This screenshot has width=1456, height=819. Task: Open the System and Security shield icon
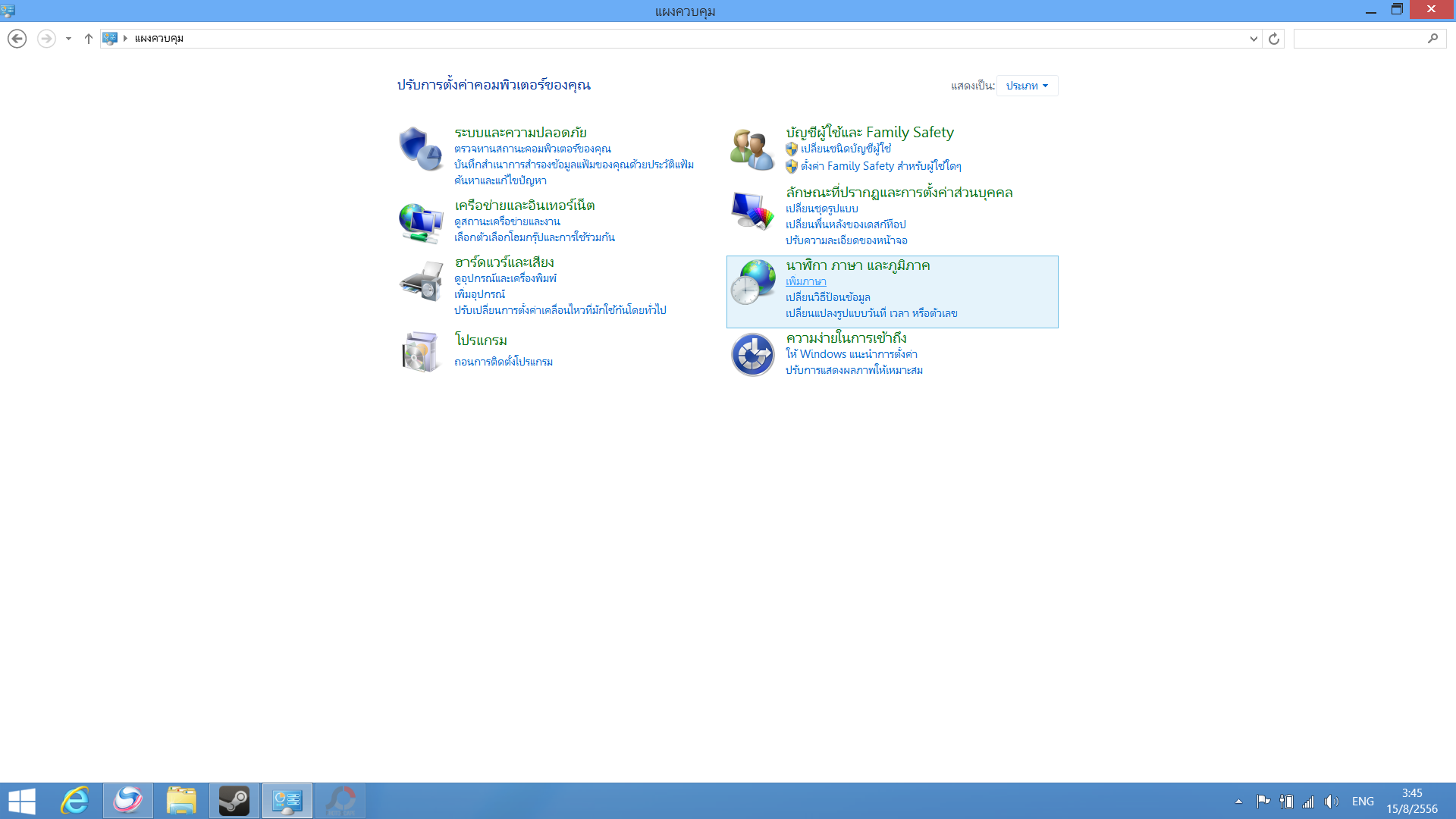(421, 149)
